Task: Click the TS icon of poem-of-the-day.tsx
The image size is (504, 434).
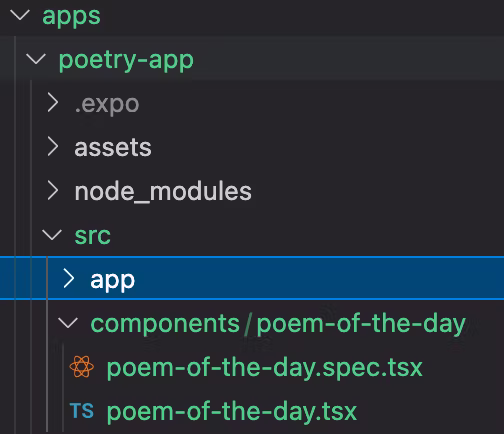Action: 82,410
